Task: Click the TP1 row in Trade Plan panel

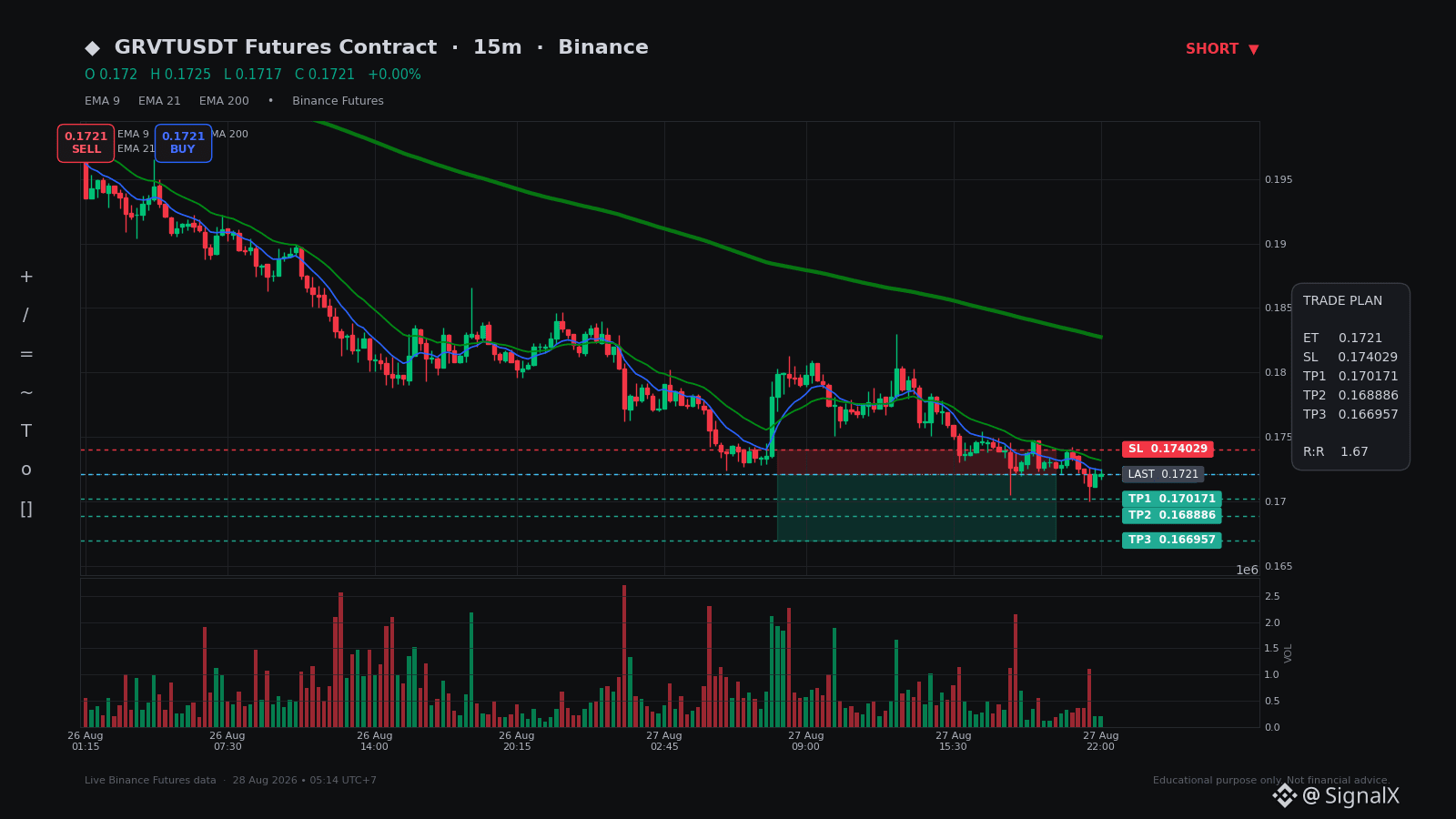Action: 1350,377
